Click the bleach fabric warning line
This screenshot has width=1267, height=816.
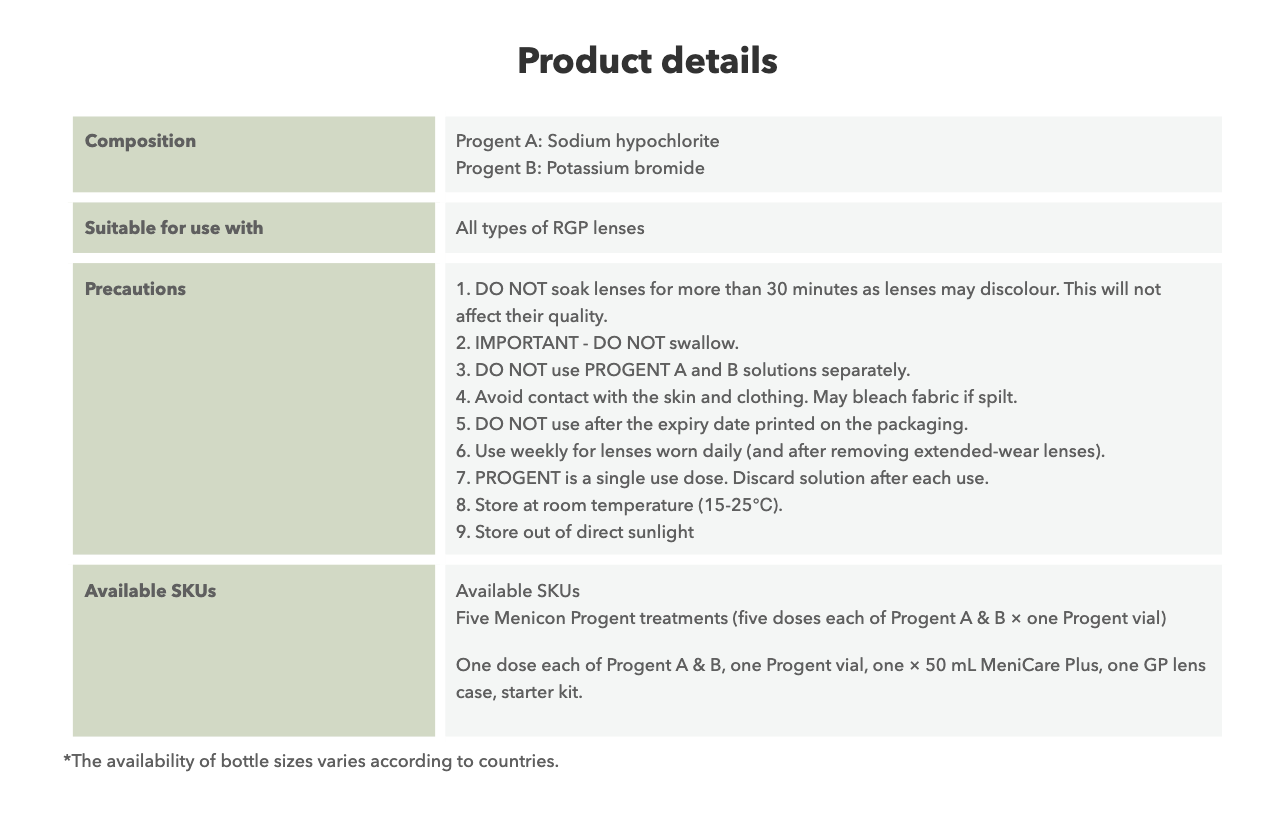[x=736, y=397]
